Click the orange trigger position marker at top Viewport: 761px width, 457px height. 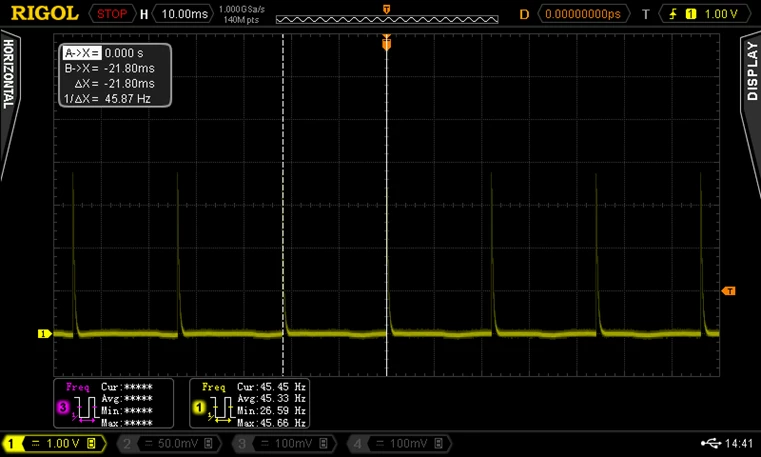(x=386, y=9)
